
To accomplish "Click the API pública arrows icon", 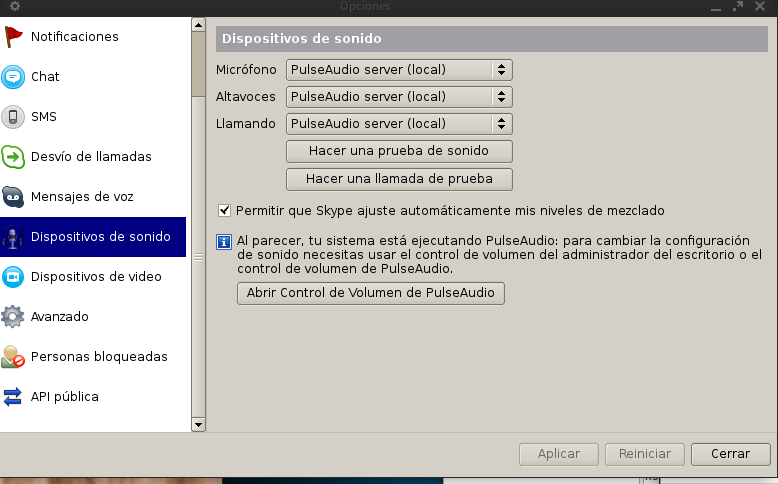I will click(13, 397).
